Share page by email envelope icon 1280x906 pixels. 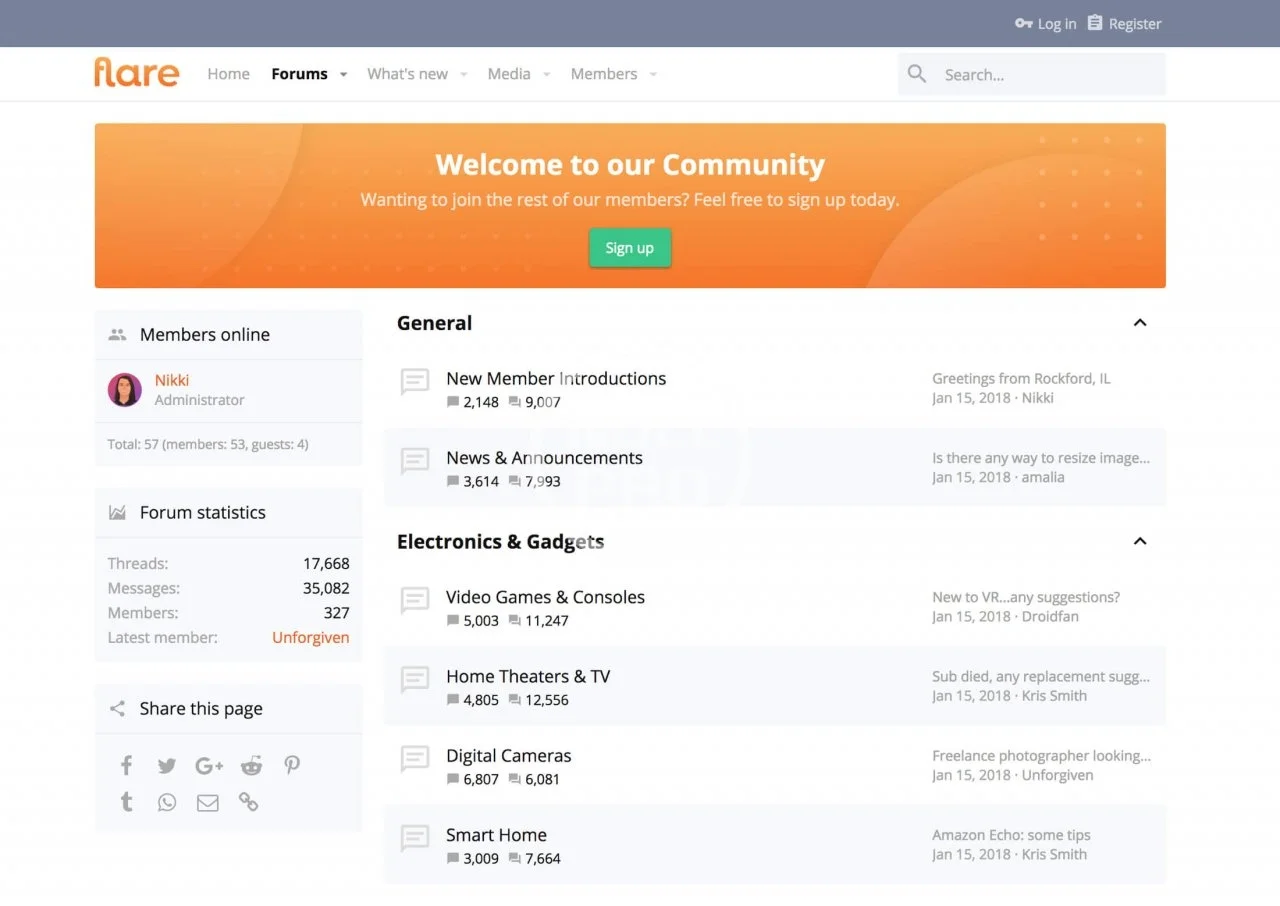point(208,803)
